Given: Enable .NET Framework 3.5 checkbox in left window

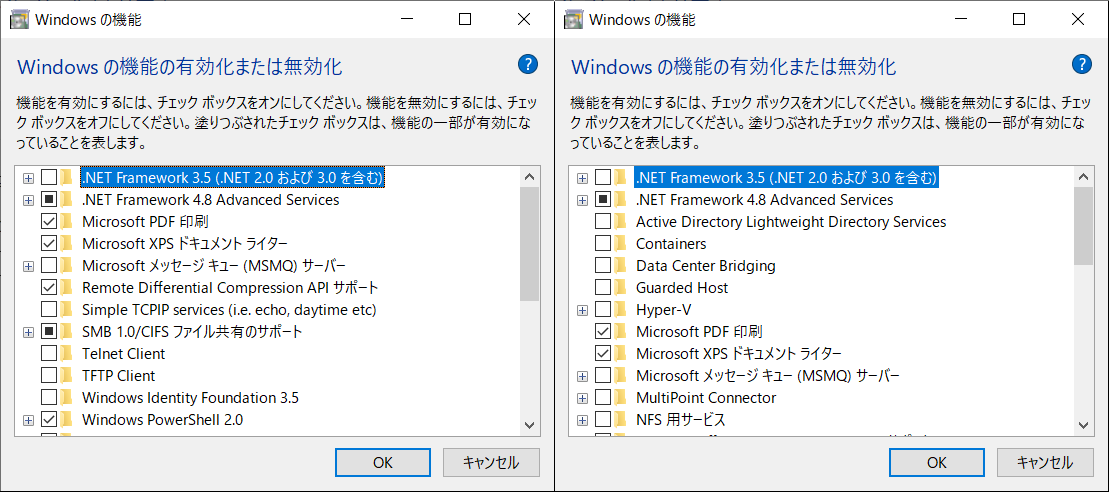Looking at the screenshot, I should (x=49, y=177).
